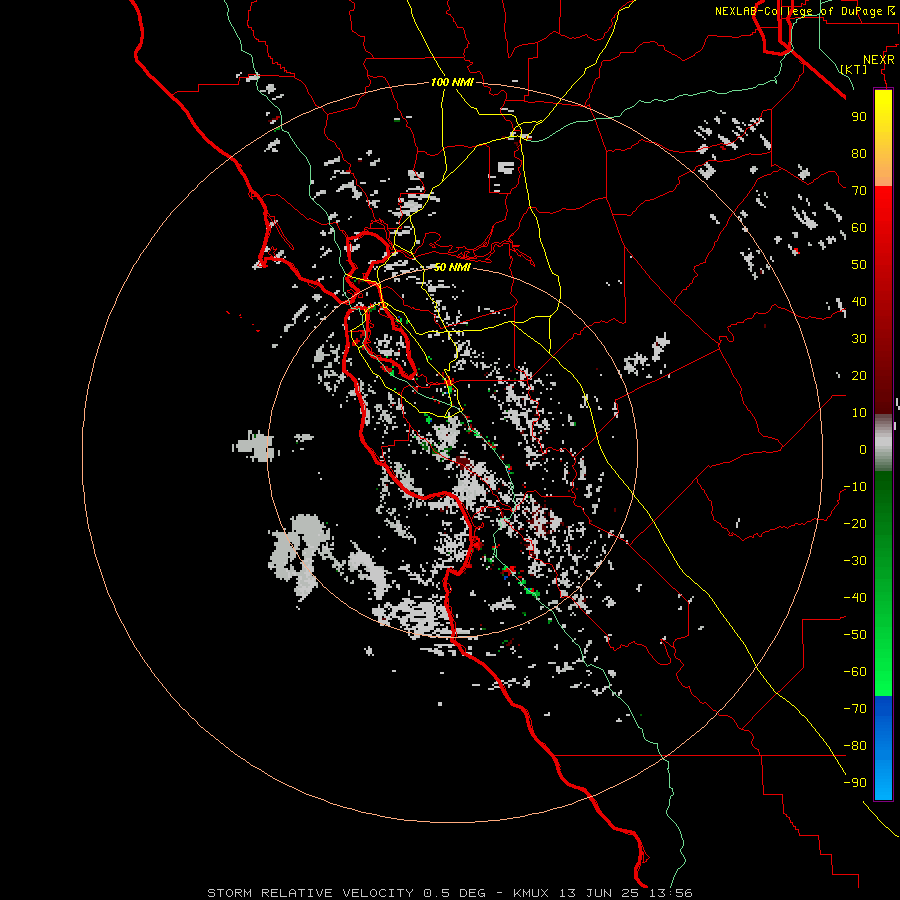Pick the green segment of the velocity color bar
The height and width of the screenshot is (900, 900).
pyautogui.click(x=883, y=584)
